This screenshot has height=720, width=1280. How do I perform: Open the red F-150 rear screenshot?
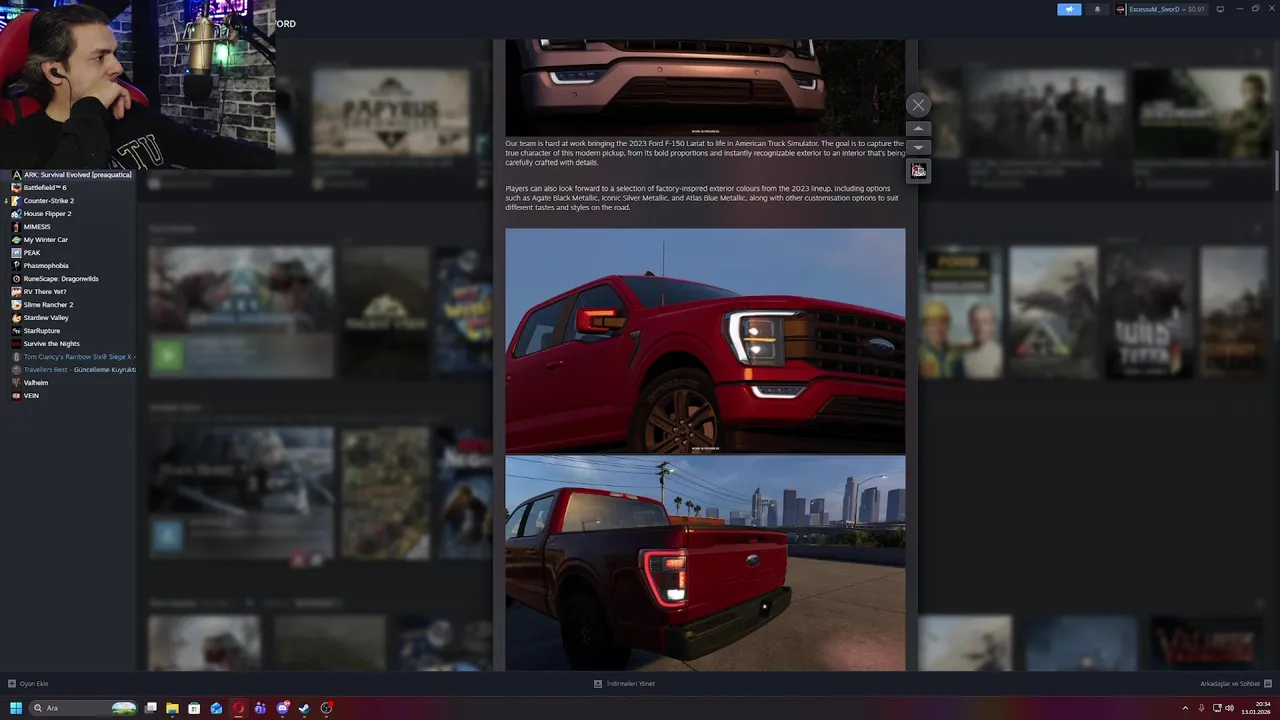(705, 563)
